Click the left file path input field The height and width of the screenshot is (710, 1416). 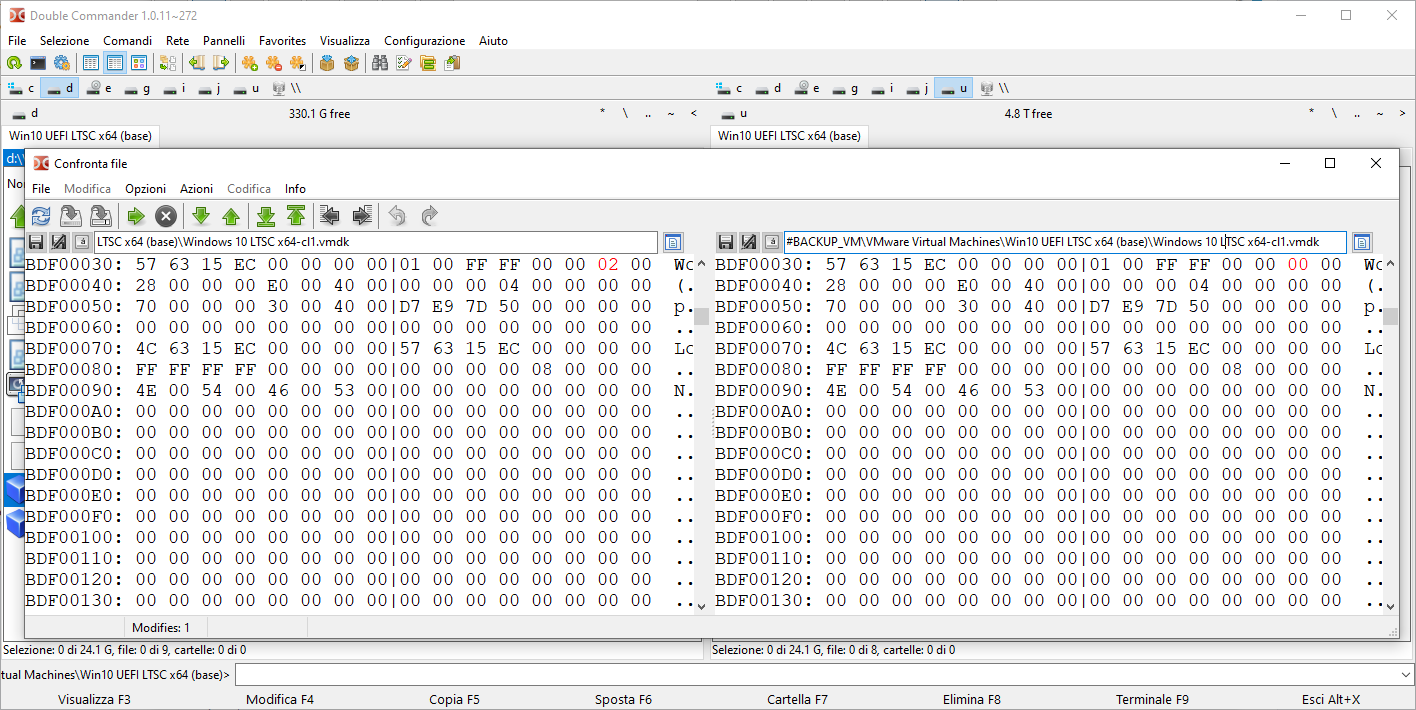[x=376, y=242]
